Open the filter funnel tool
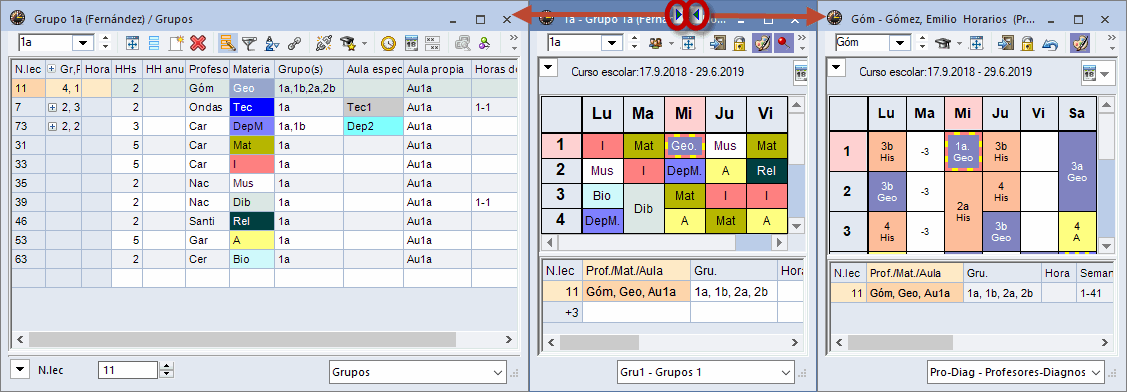This screenshot has height=392, width=1127. [x=249, y=43]
